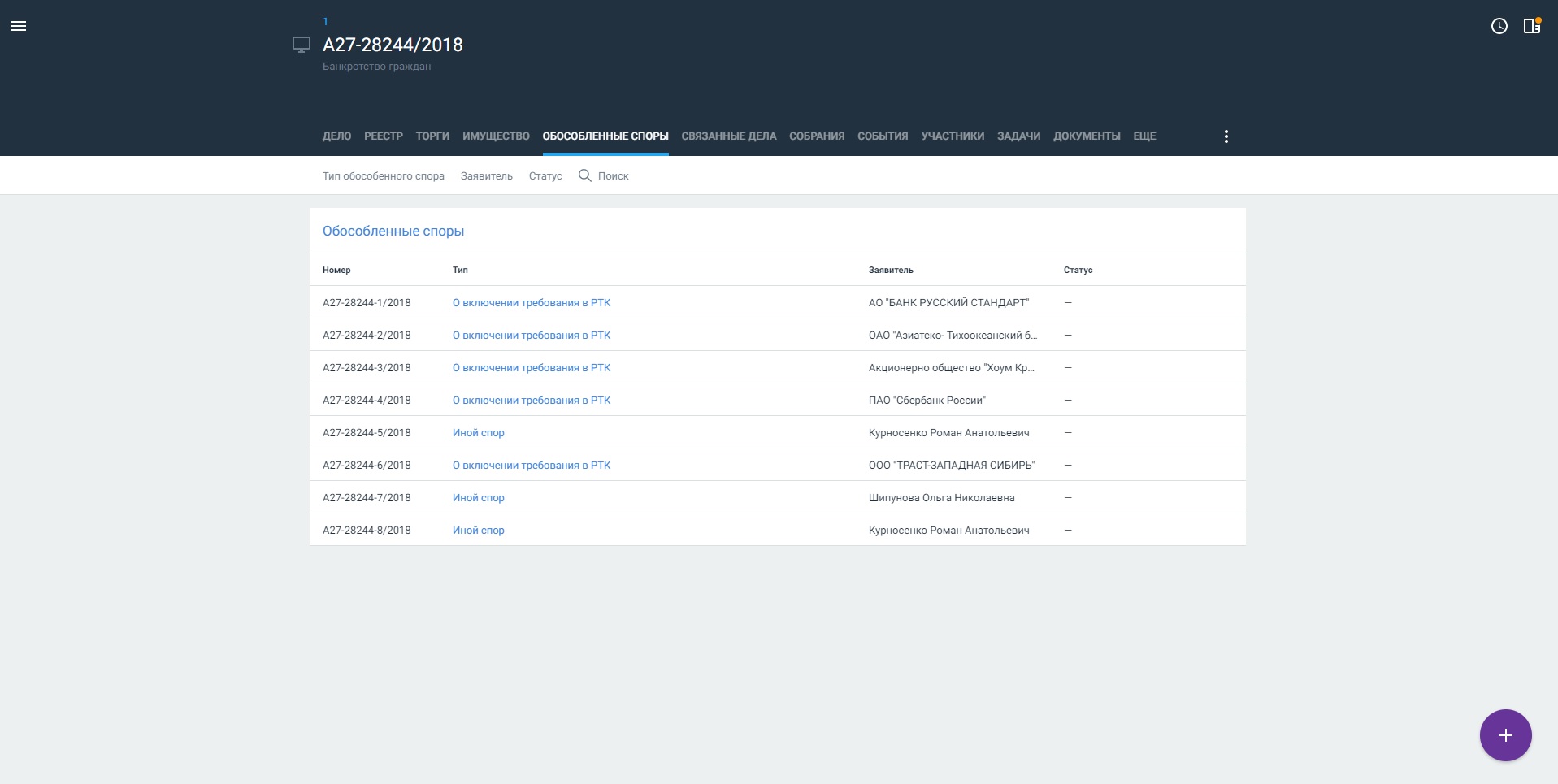This screenshot has width=1558, height=784.
Task: Click the Номер column header
Action: coord(336,270)
